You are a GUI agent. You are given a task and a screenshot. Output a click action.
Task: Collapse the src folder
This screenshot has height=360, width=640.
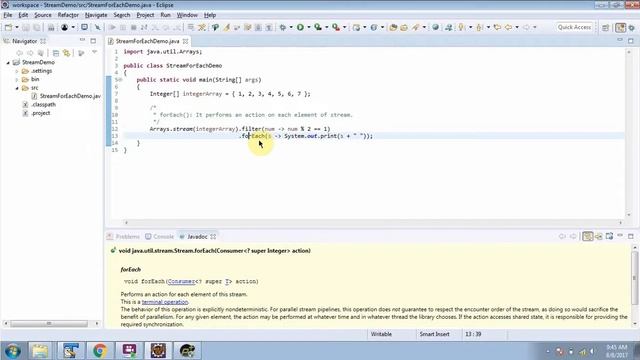coord(17,88)
